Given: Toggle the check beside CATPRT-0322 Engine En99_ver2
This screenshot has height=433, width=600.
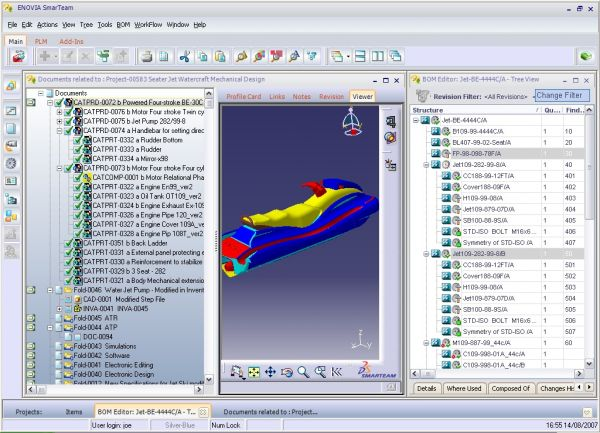Looking at the screenshot, I should coord(78,187).
